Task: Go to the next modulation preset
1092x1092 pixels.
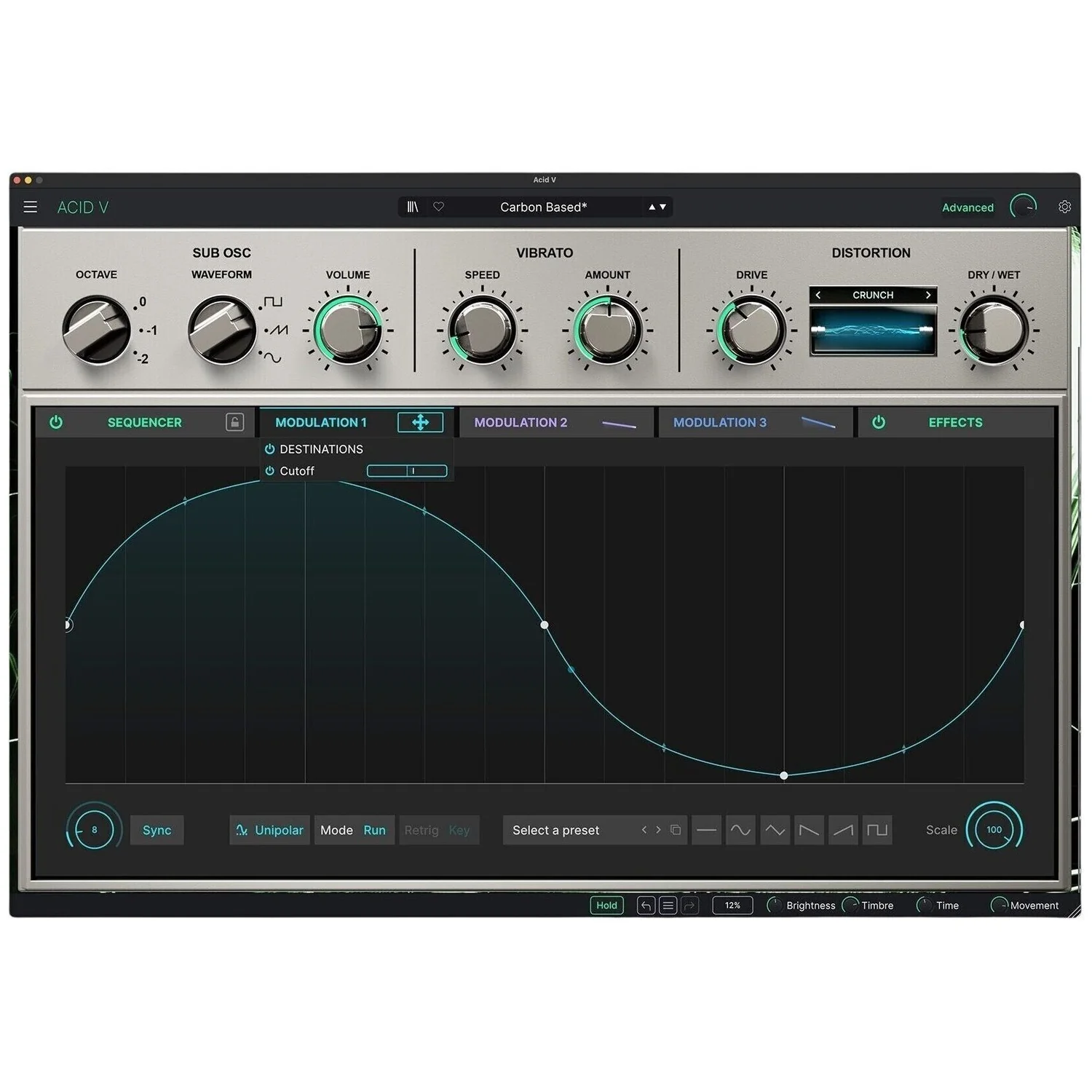Action: 658,830
